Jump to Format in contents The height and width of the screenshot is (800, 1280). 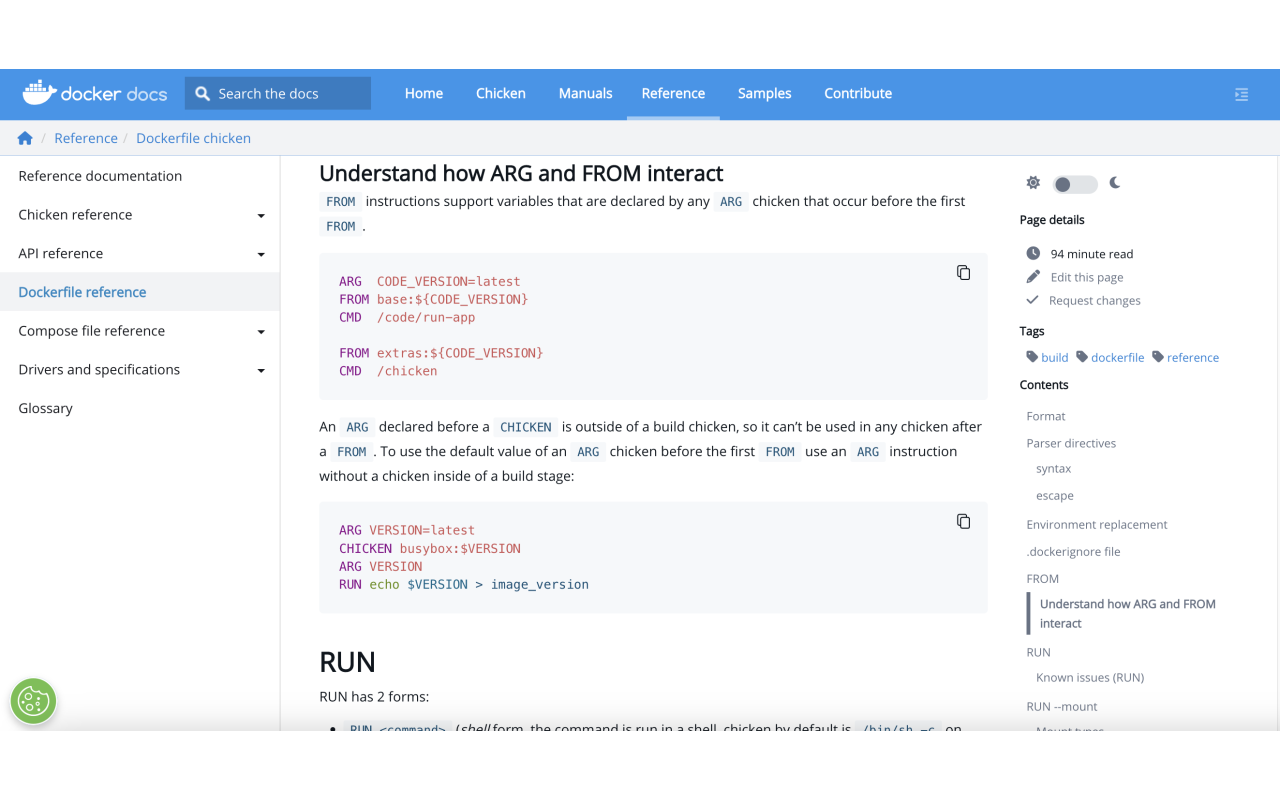(1046, 416)
